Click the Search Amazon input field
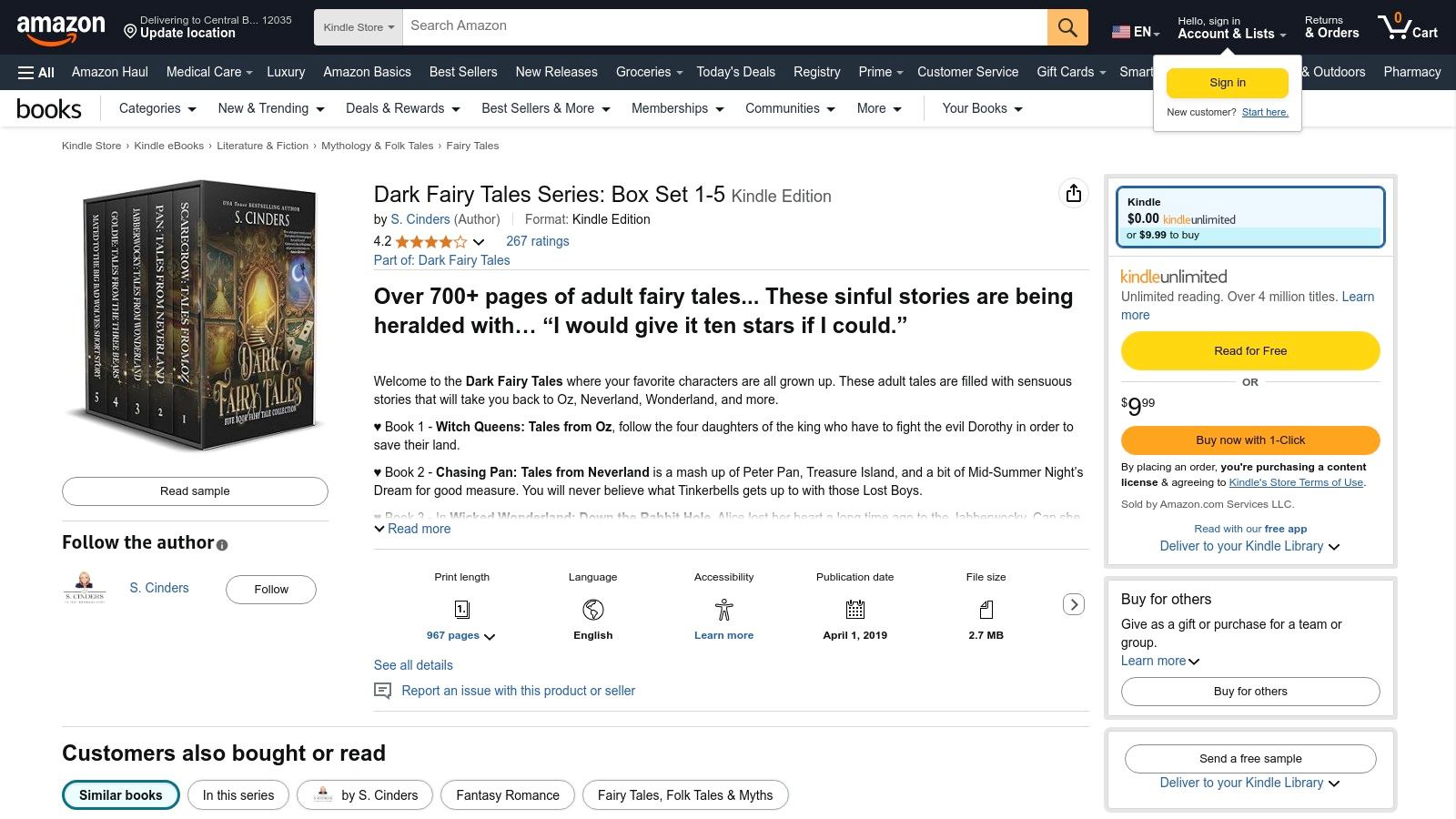The height and width of the screenshot is (819, 1456). point(724,27)
